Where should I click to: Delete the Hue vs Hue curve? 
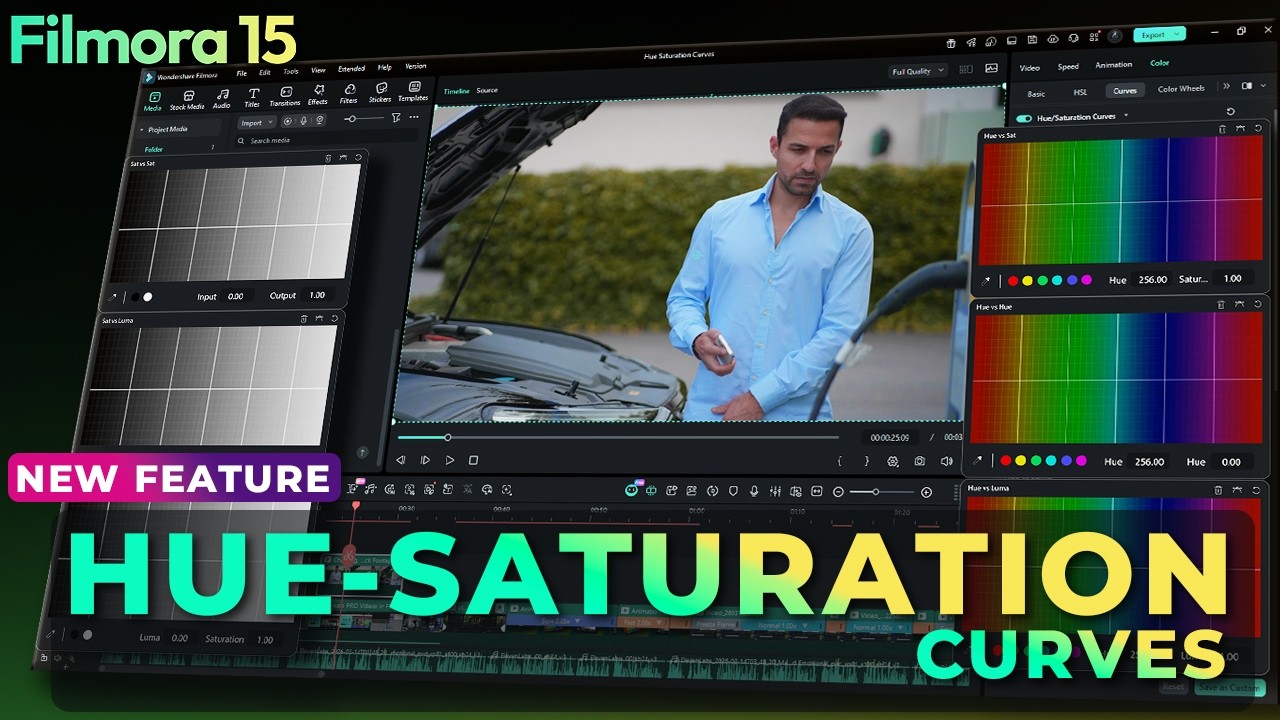(1221, 304)
